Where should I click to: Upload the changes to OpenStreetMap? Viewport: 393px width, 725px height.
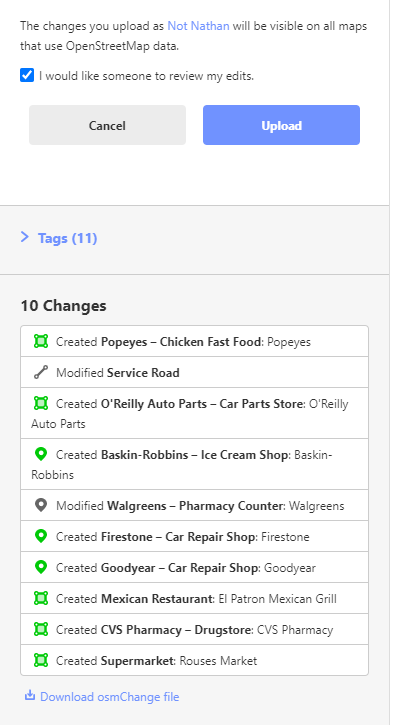pyautogui.click(x=281, y=125)
